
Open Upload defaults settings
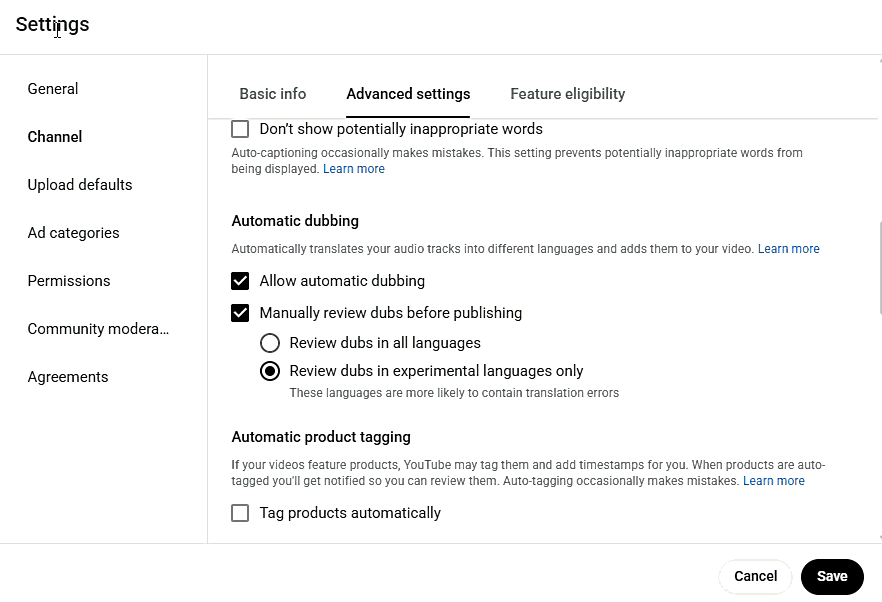click(80, 184)
